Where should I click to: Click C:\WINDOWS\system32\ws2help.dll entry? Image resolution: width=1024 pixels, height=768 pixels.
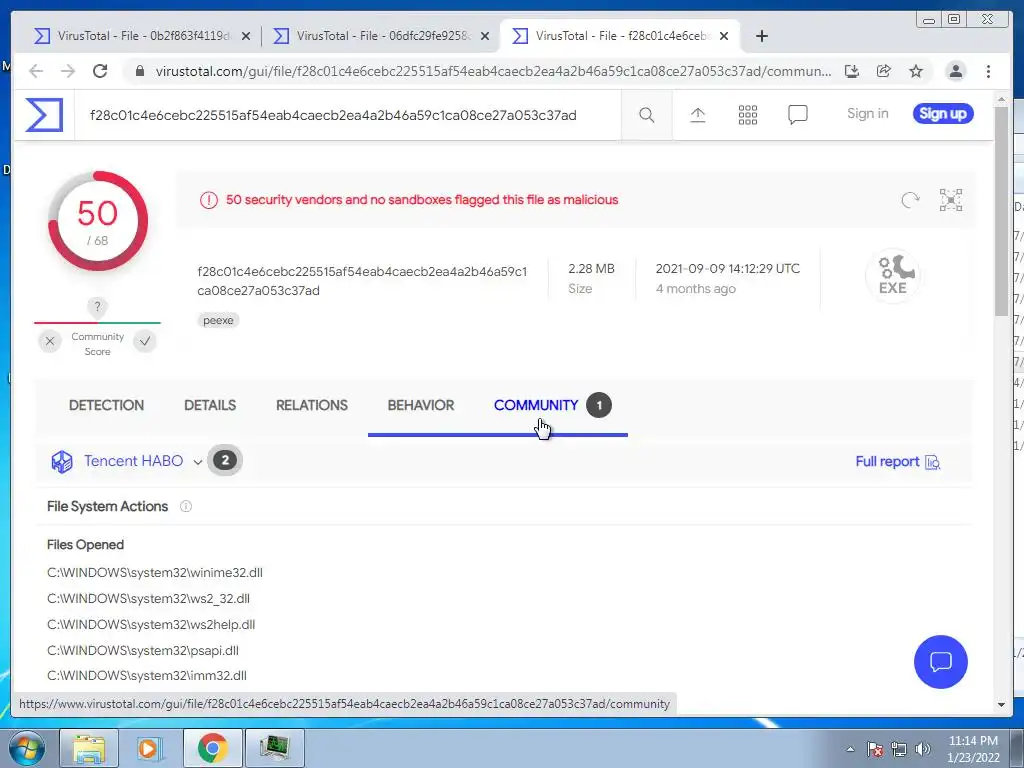click(x=151, y=624)
